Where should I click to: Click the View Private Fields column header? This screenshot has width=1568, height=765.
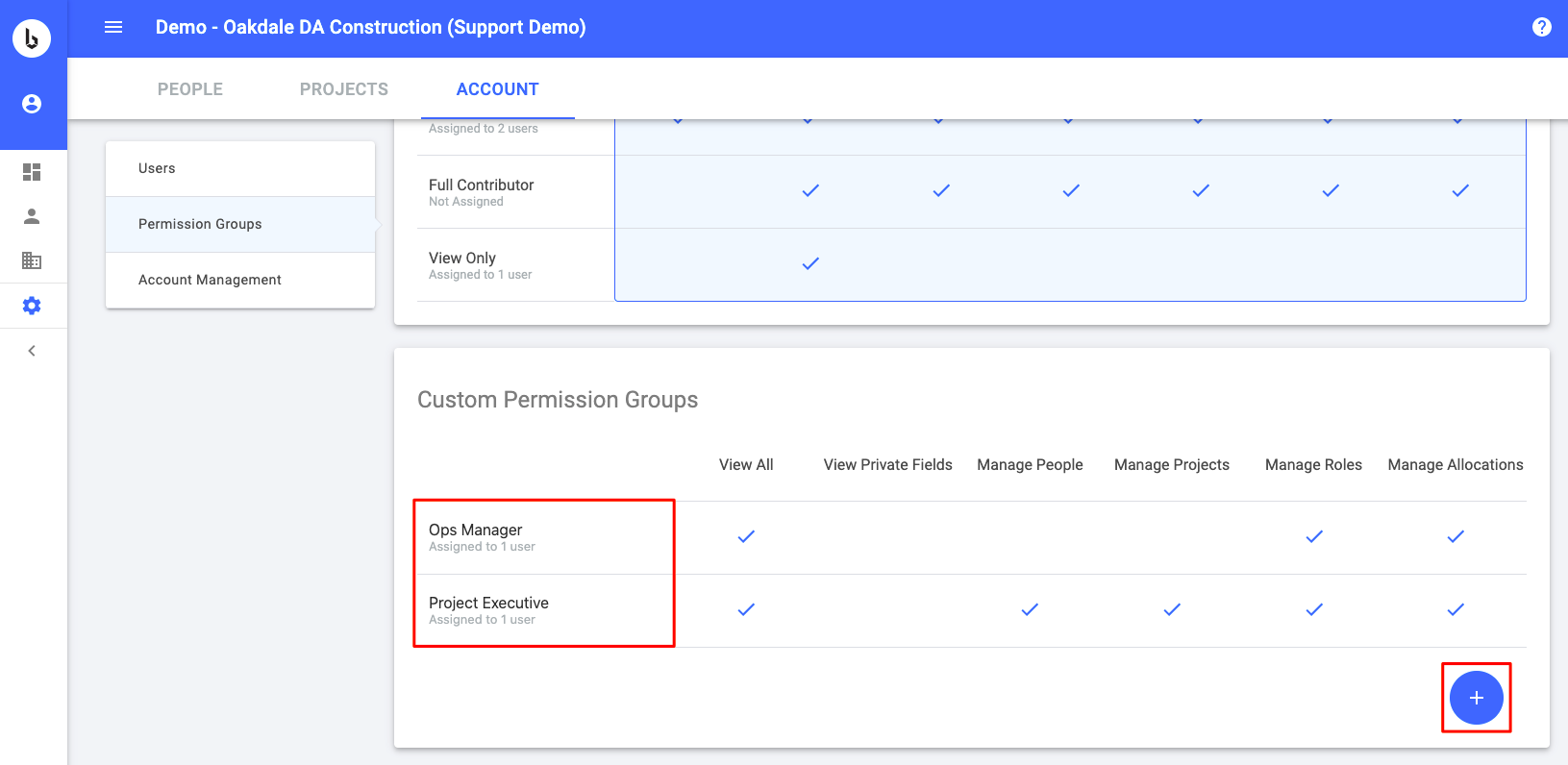pos(888,464)
